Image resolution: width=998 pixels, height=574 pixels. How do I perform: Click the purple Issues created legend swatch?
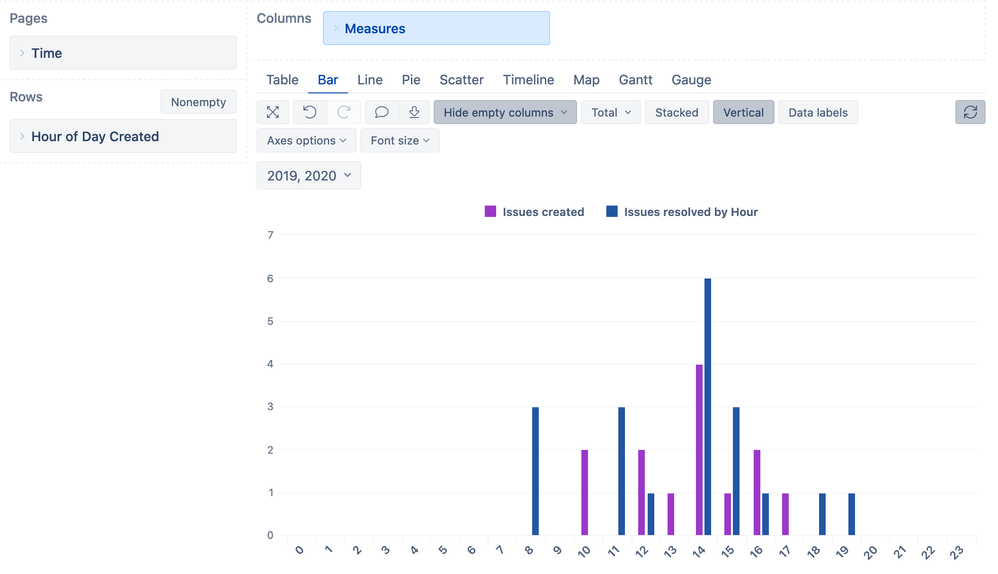(490, 212)
